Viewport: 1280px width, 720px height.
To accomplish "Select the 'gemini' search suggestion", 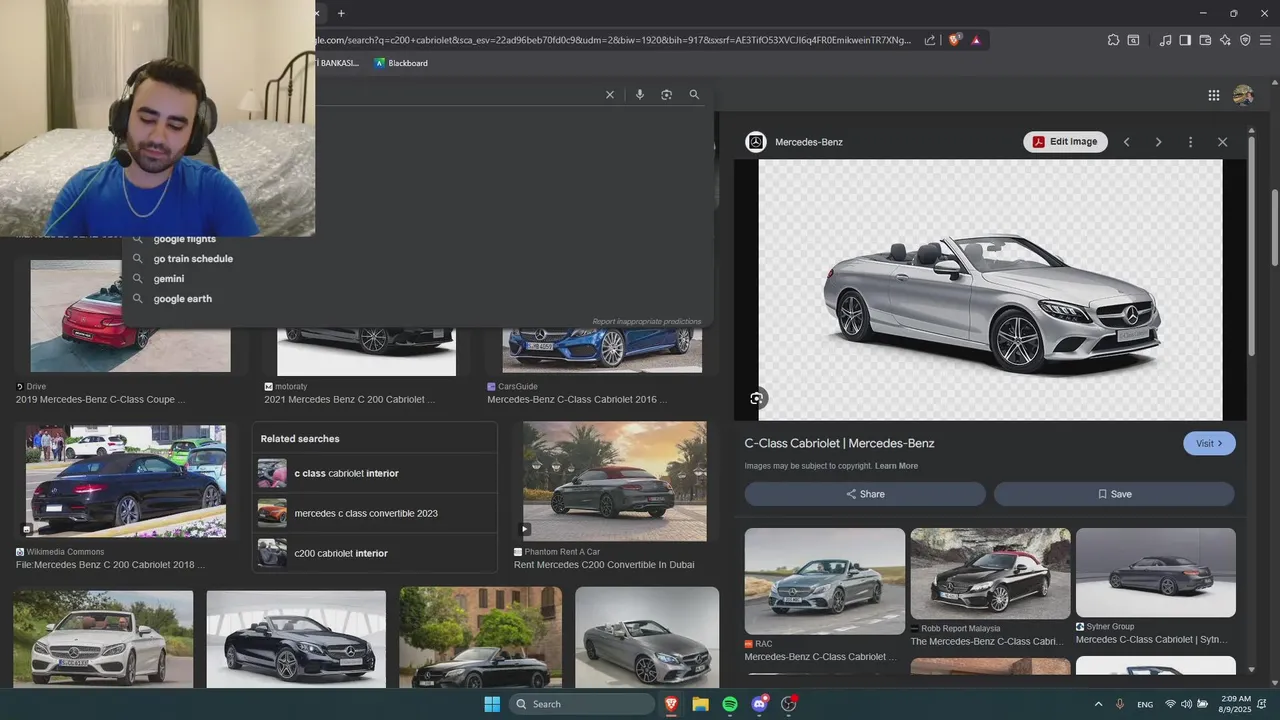I will coord(169,279).
